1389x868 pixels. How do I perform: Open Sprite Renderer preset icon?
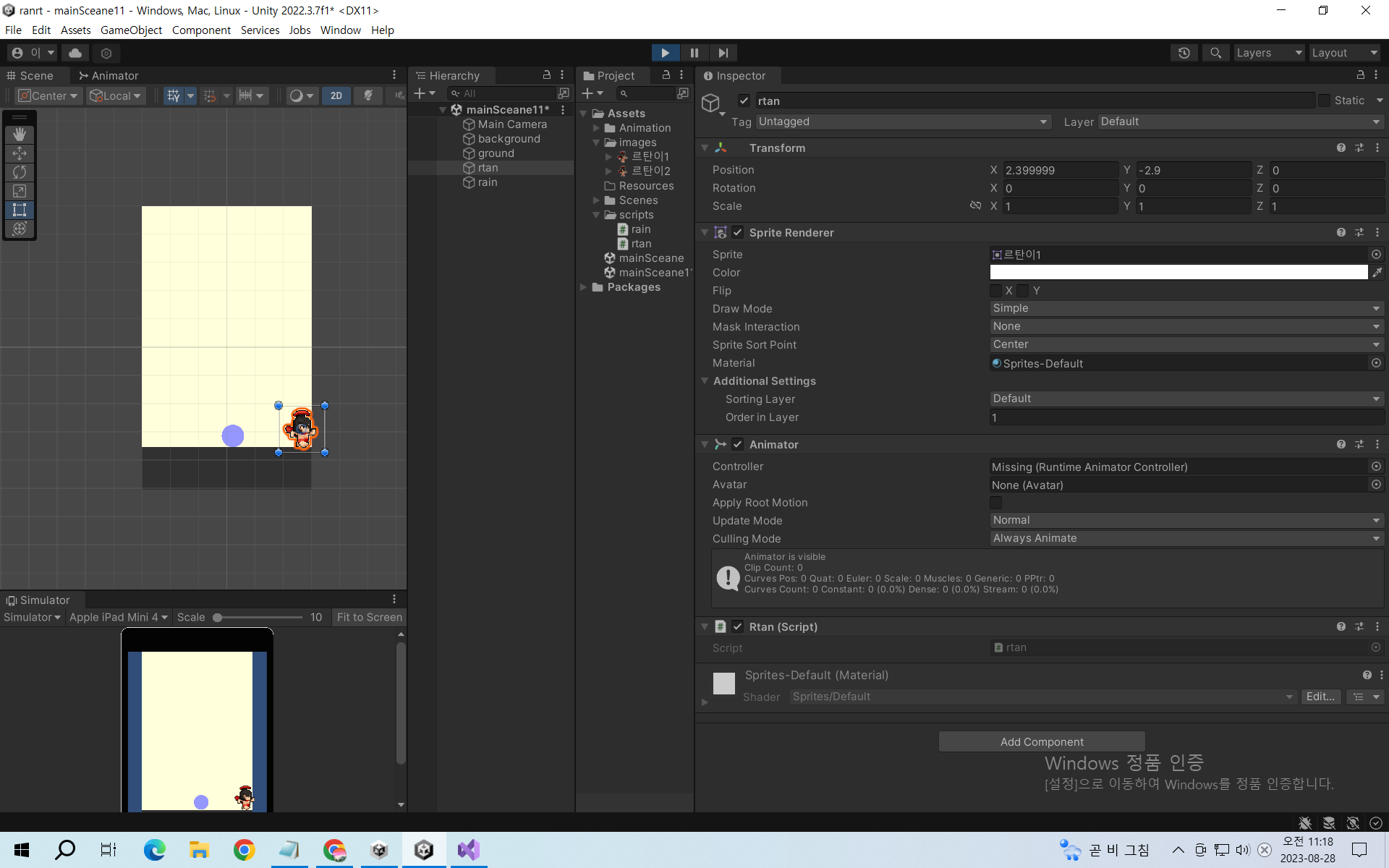click(x=1359, y=232)
